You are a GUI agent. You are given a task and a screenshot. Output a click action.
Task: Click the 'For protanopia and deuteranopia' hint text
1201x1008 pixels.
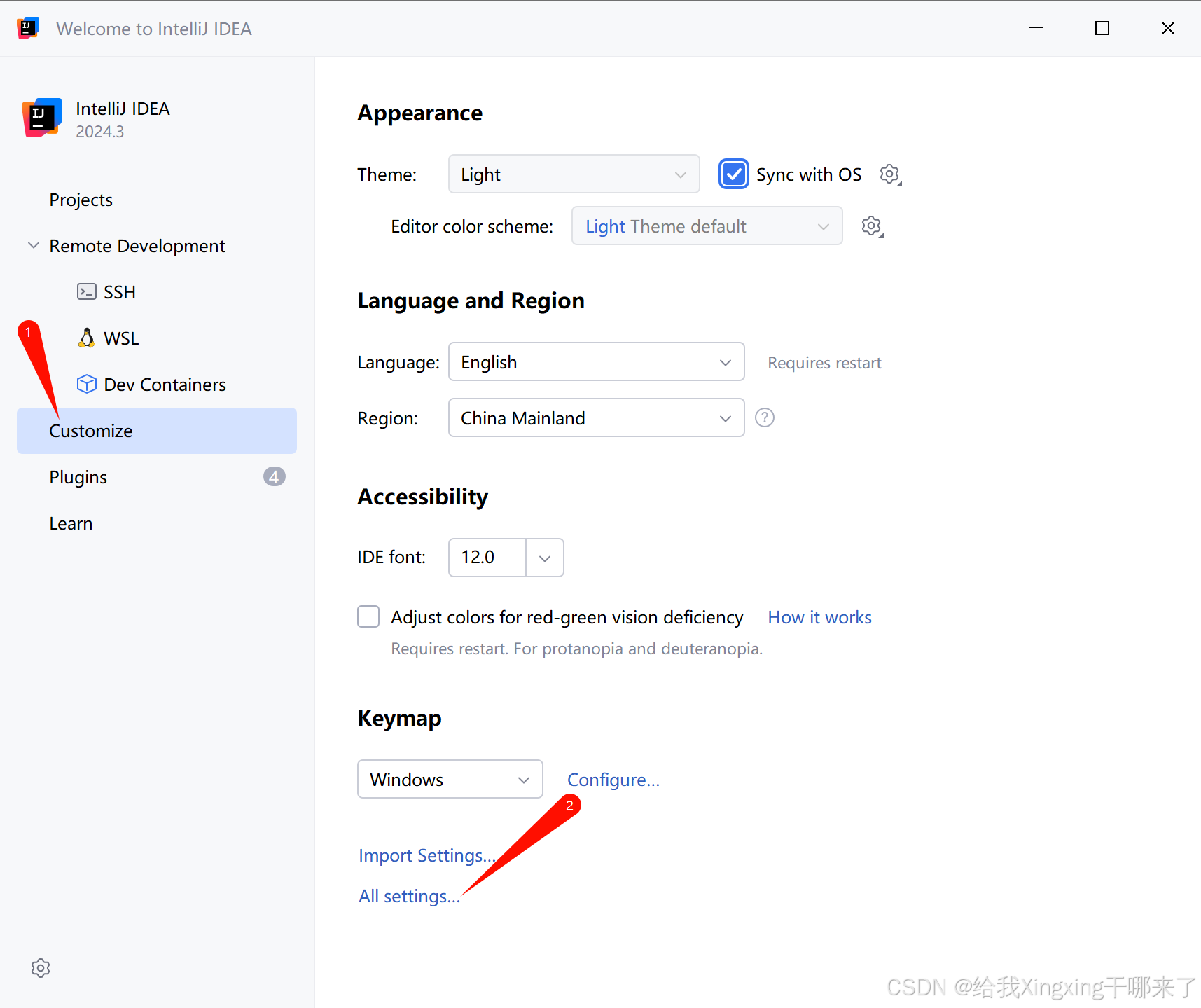pos(637,649)
